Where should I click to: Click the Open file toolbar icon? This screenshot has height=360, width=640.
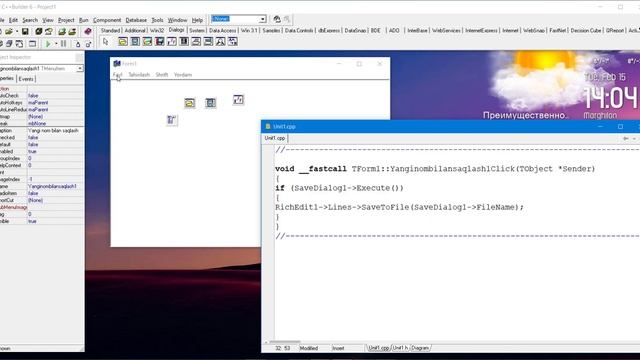tap(9, 31)
